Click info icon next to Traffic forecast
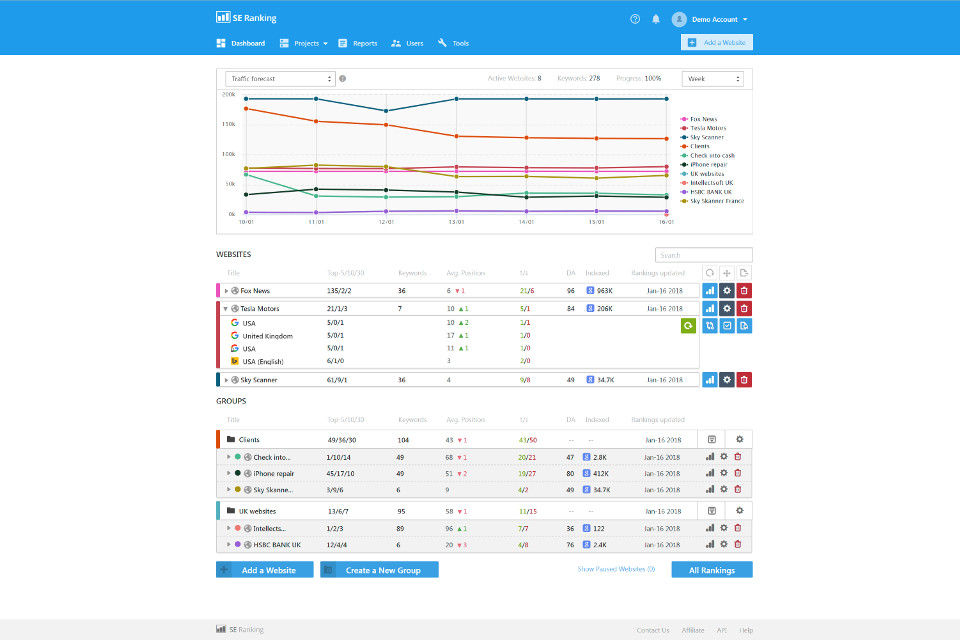 342,78
